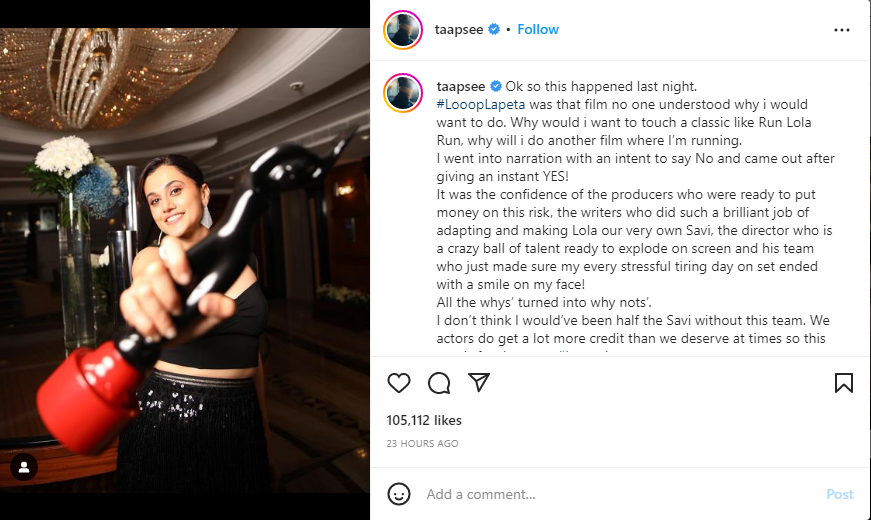This screenshot has width=871, height=520.
Task: Like the post with the heart icon
Action: 399,383
